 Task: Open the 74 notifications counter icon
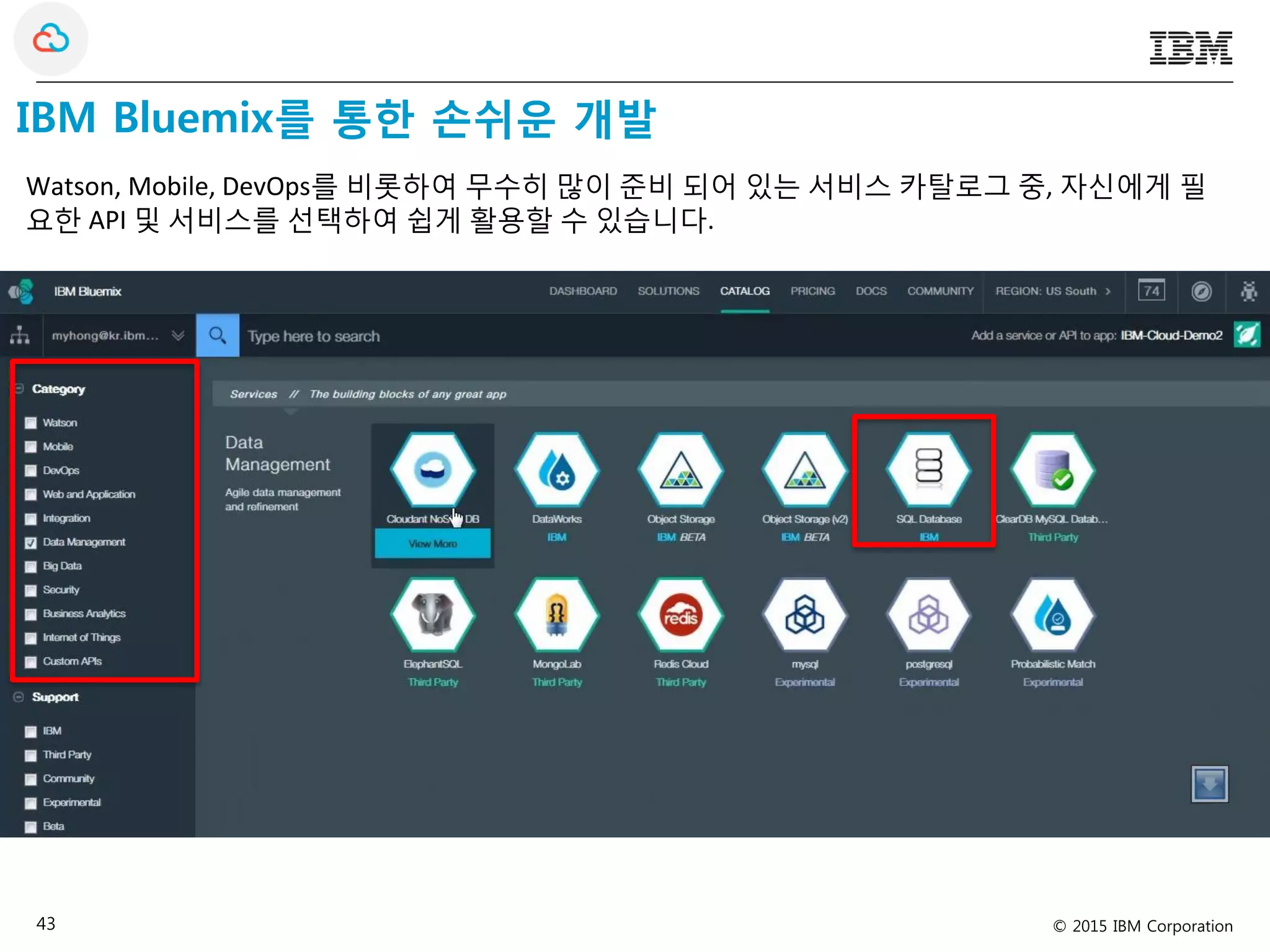pyautogui.click(x=1152, y=291)
